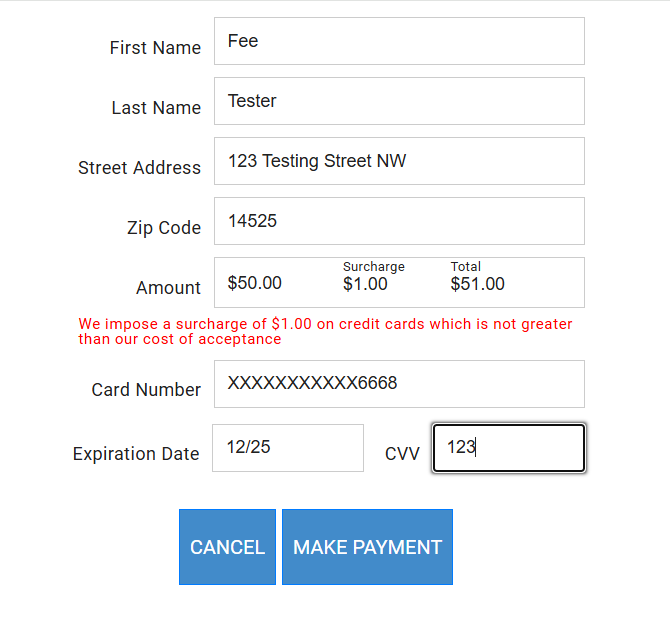Viewport: 670px width, 617px height.
Task: Submit with the MAKE PAYMENT button
Action: point(367,547)
